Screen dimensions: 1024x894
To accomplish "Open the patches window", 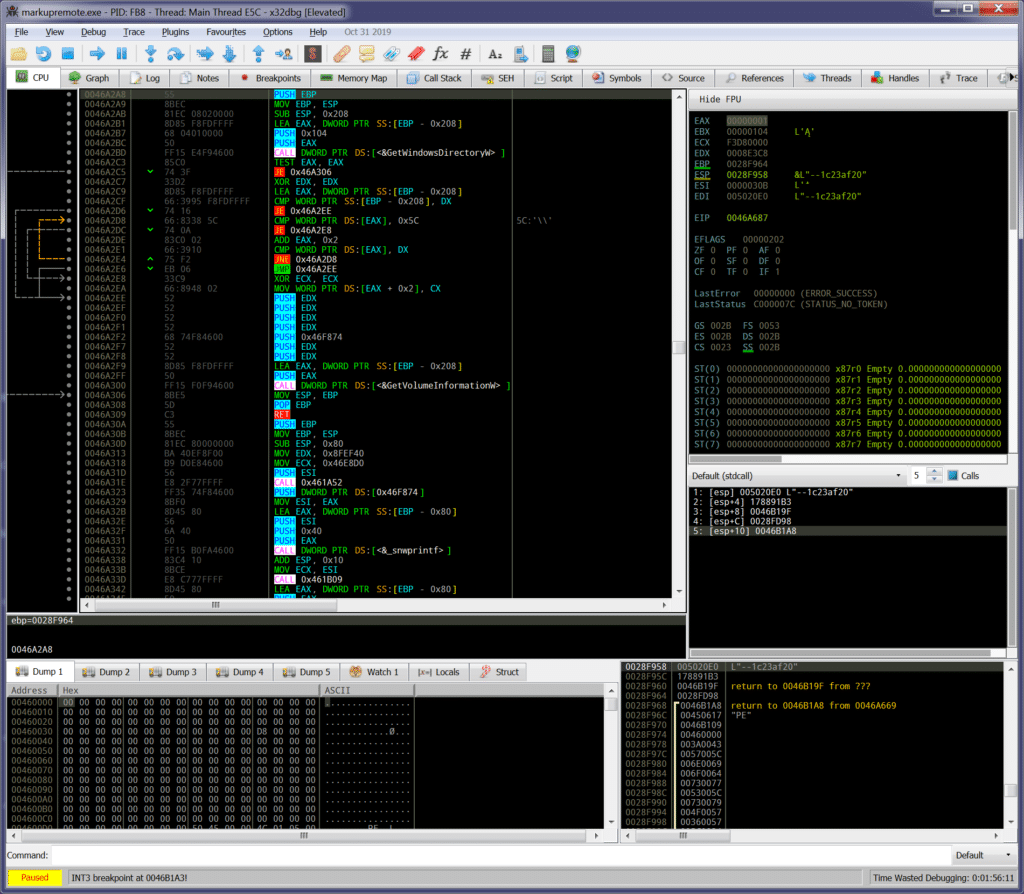I will (x=340, y=53).
